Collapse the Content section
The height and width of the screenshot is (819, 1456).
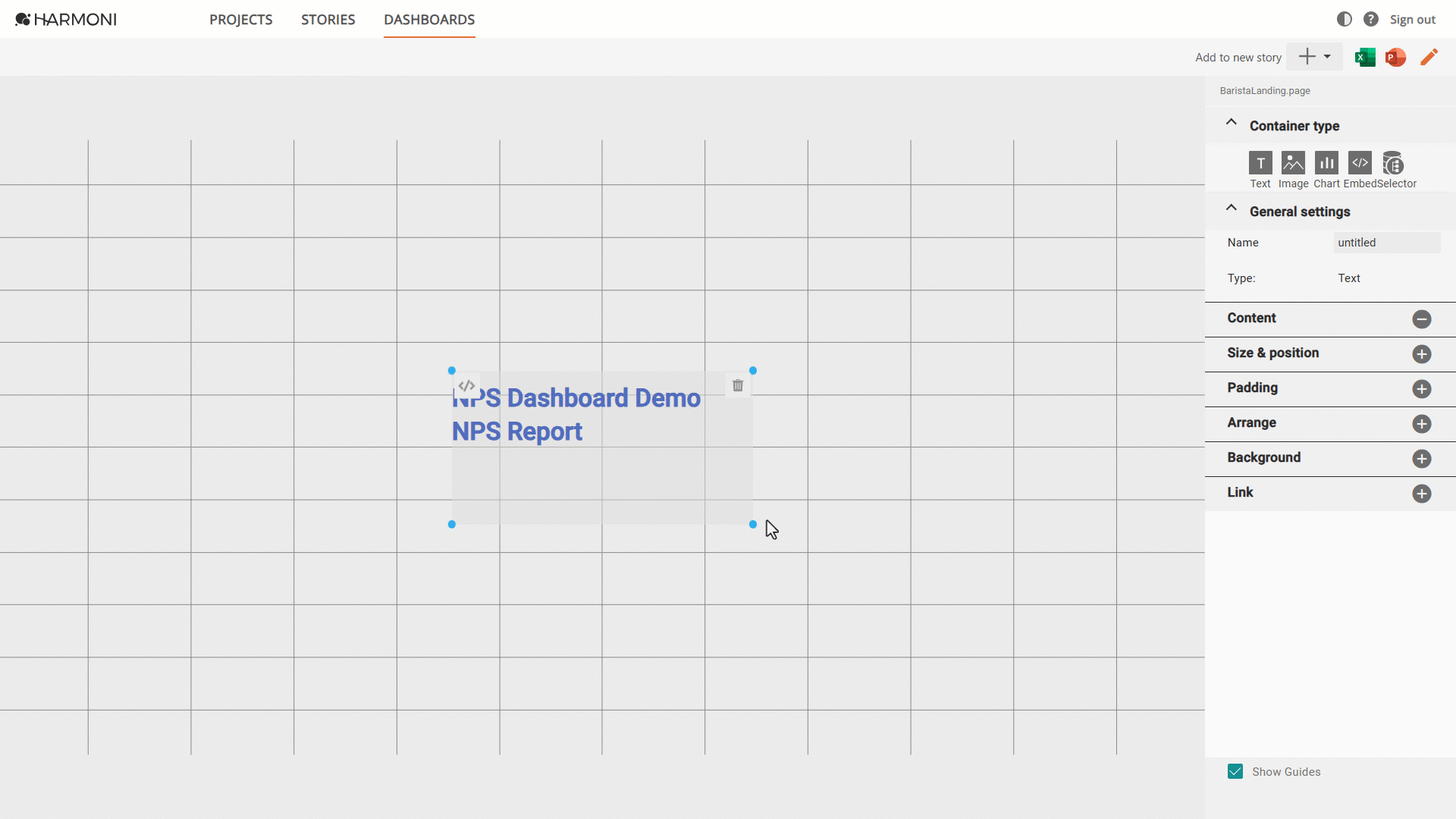(1422, 319)
